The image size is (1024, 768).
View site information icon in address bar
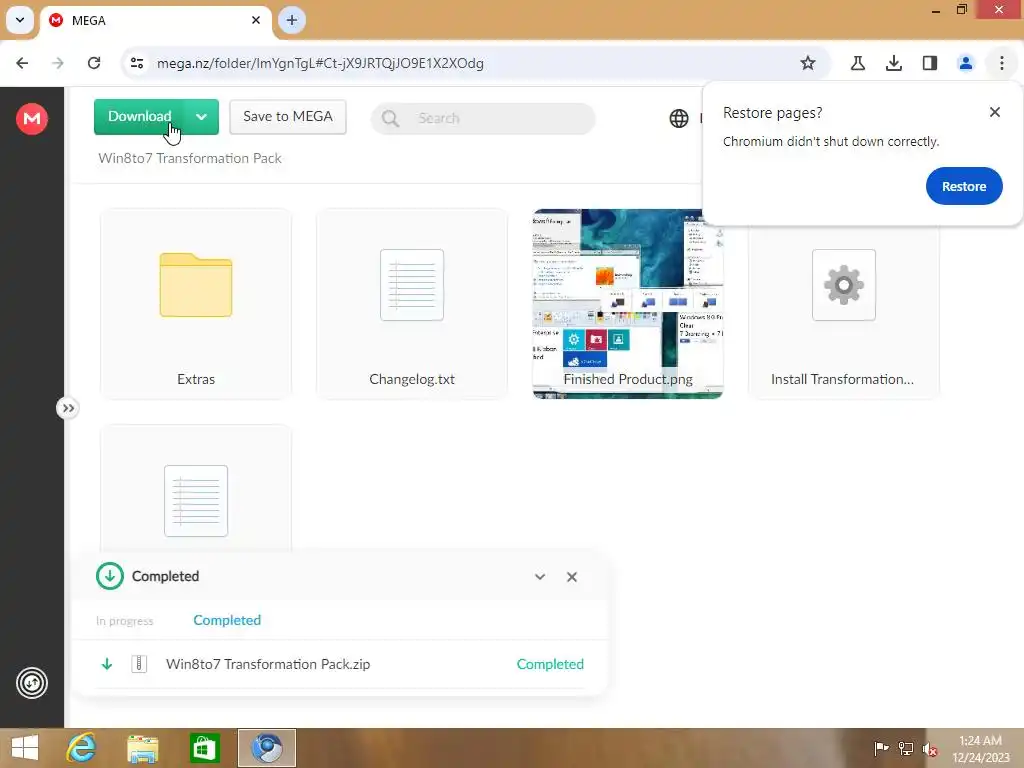click(x=137, y=63)
